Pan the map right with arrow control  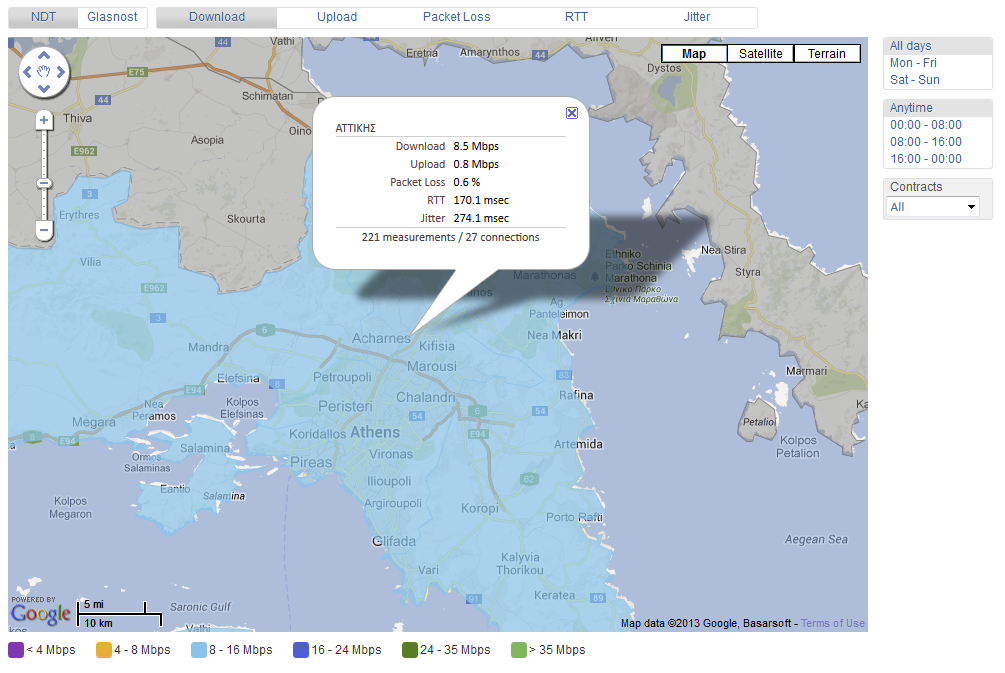(60, 72)
